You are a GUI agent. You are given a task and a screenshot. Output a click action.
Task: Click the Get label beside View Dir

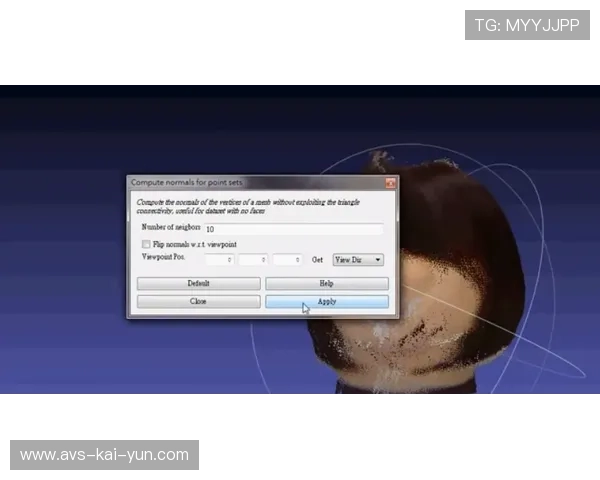coord(317,260)
